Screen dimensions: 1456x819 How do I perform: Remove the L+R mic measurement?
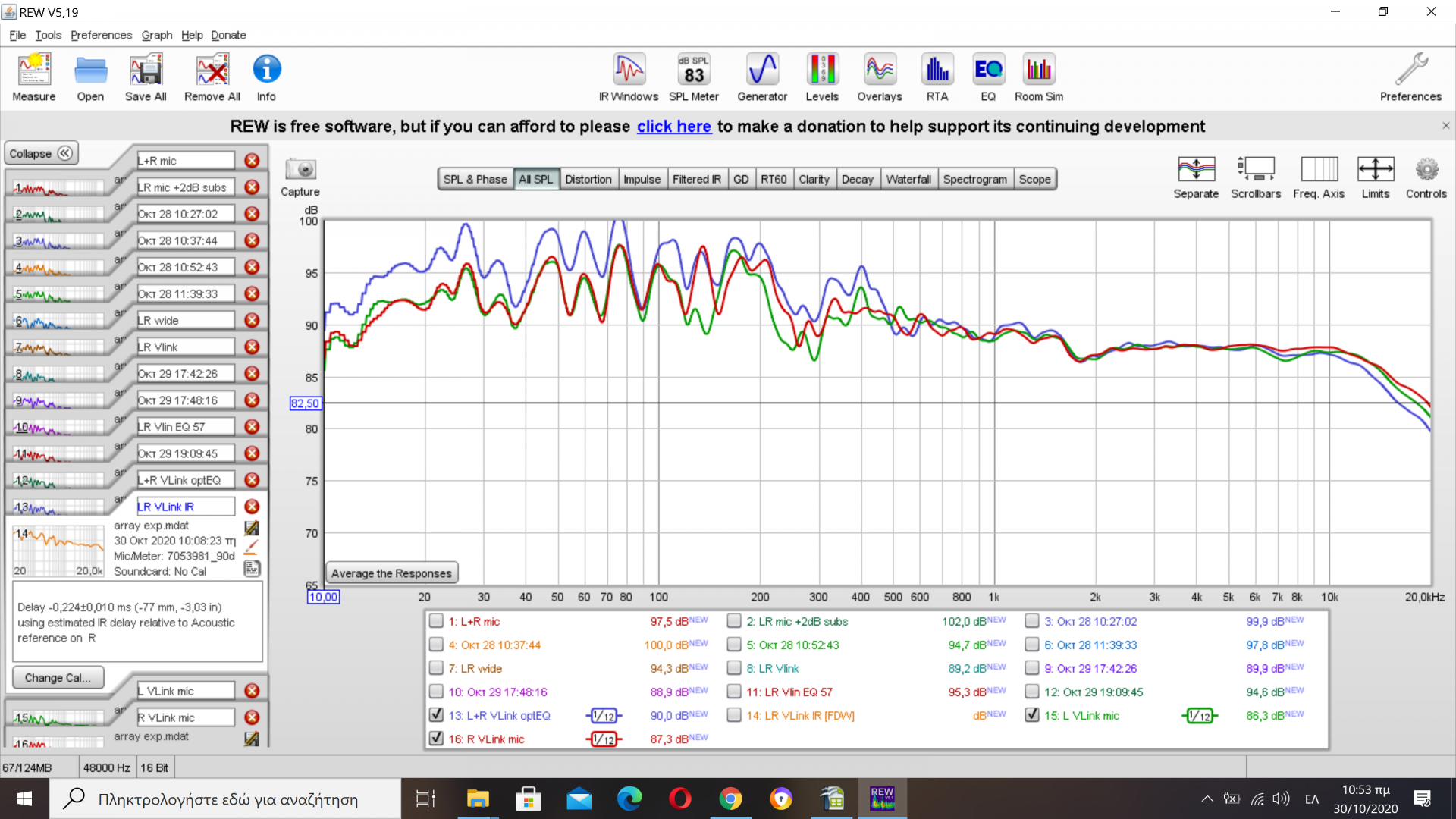(252, 161)
